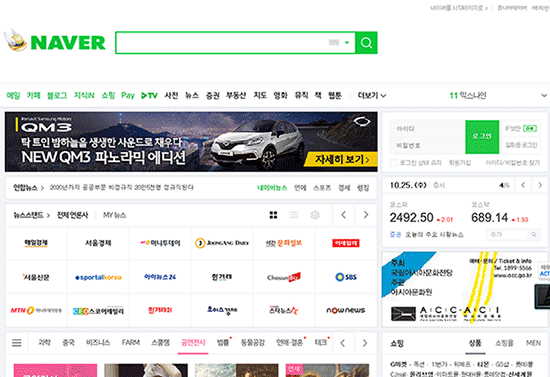Show previous stock widget panel arrow
The height and width of the screenshot is (377, 550).
click(523, 185)
